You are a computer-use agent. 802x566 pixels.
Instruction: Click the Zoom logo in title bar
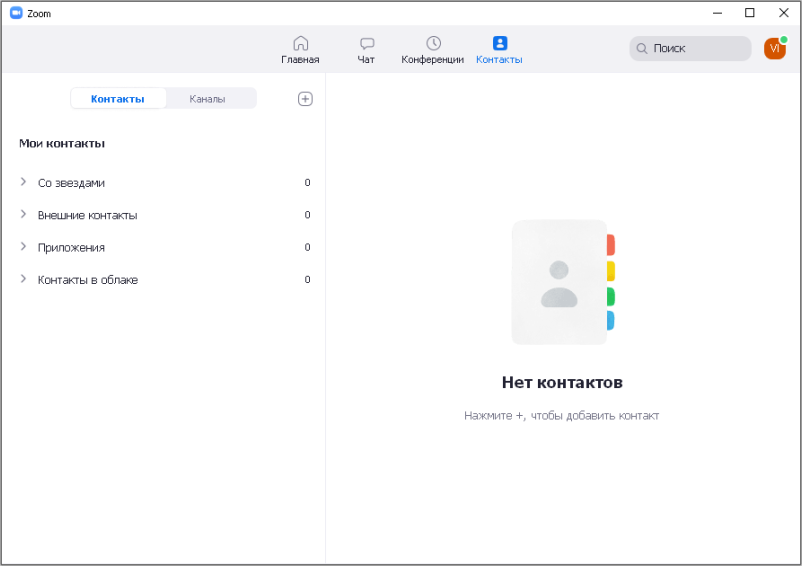16,13
